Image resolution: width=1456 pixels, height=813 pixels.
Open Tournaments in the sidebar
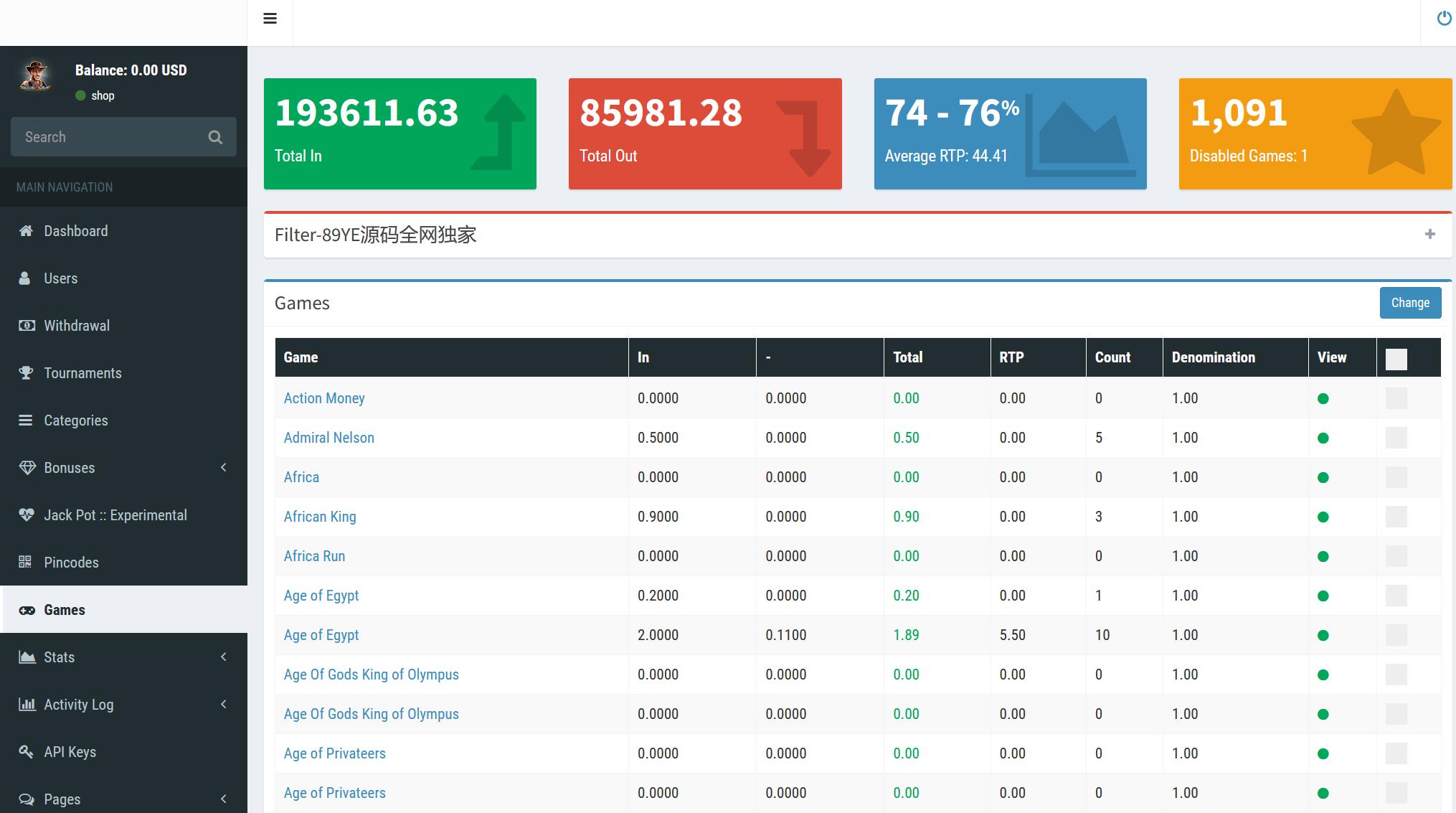123,373
